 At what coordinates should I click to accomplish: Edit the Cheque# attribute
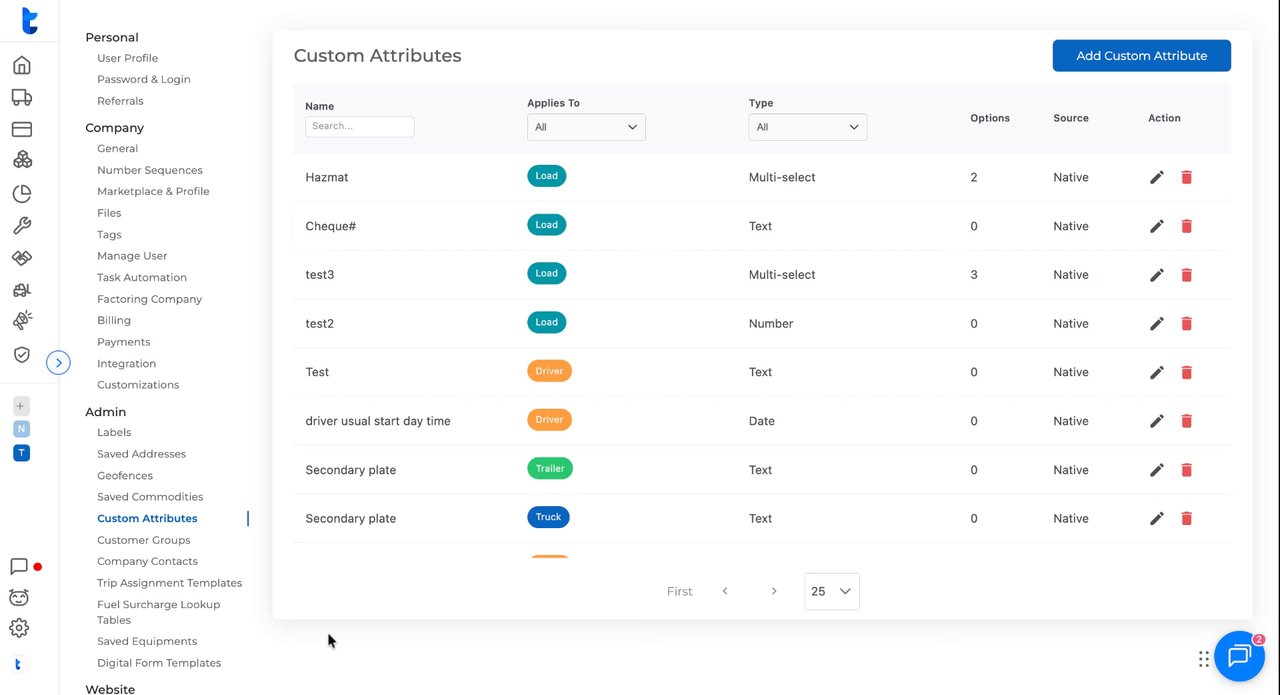[1157, 226]
